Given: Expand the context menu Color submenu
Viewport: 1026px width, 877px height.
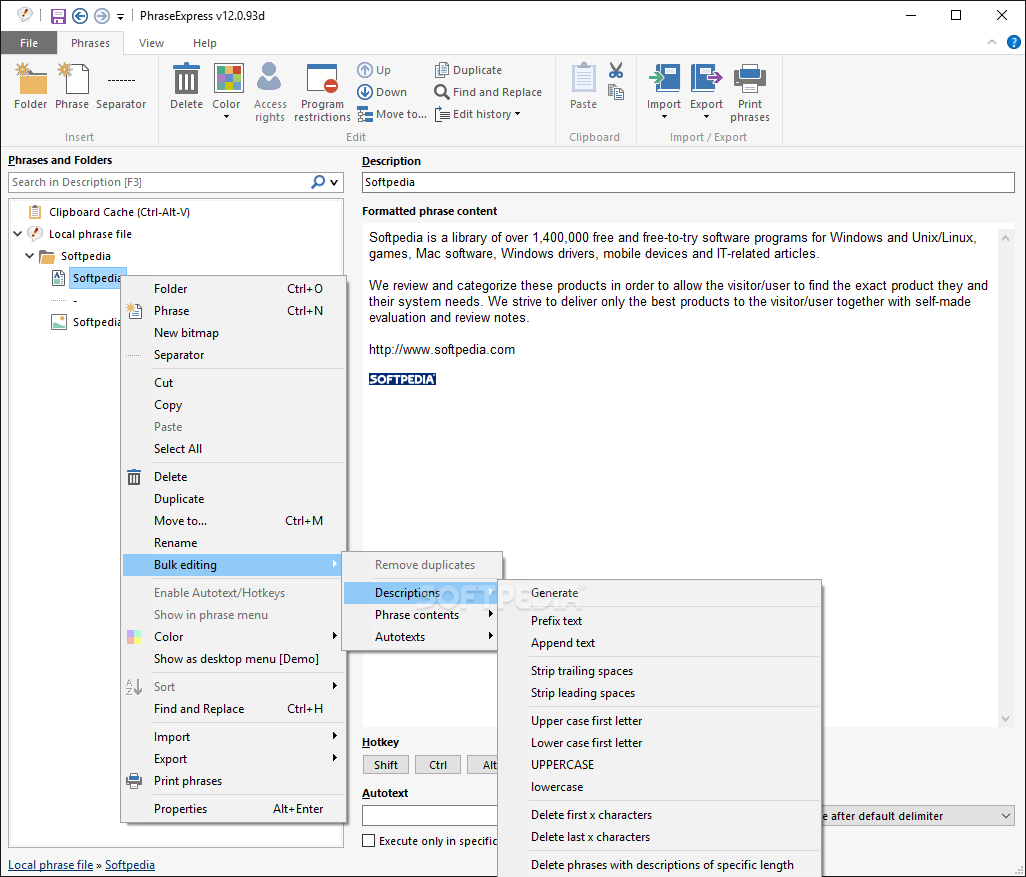Looking at the screenshot, I should click(234, 637).
